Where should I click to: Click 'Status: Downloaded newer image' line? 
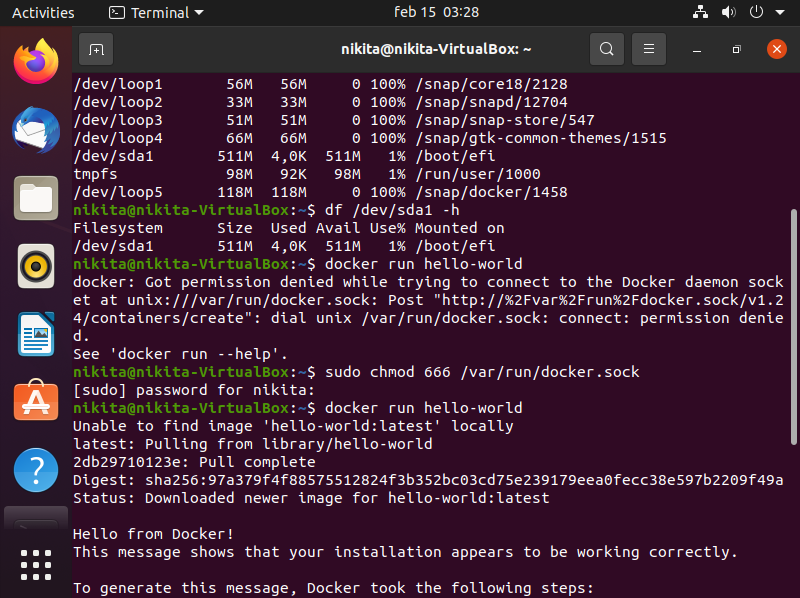click(311, 498)
